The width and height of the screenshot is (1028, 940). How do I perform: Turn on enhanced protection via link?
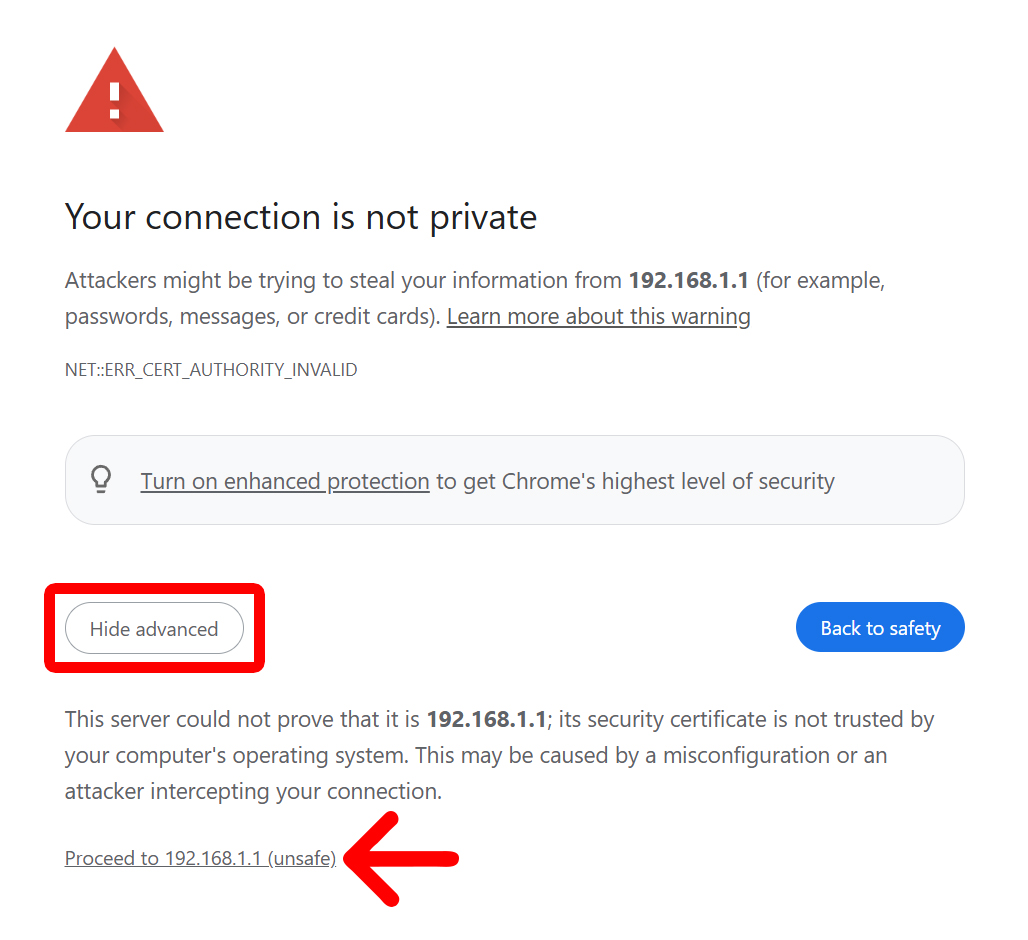285,481
